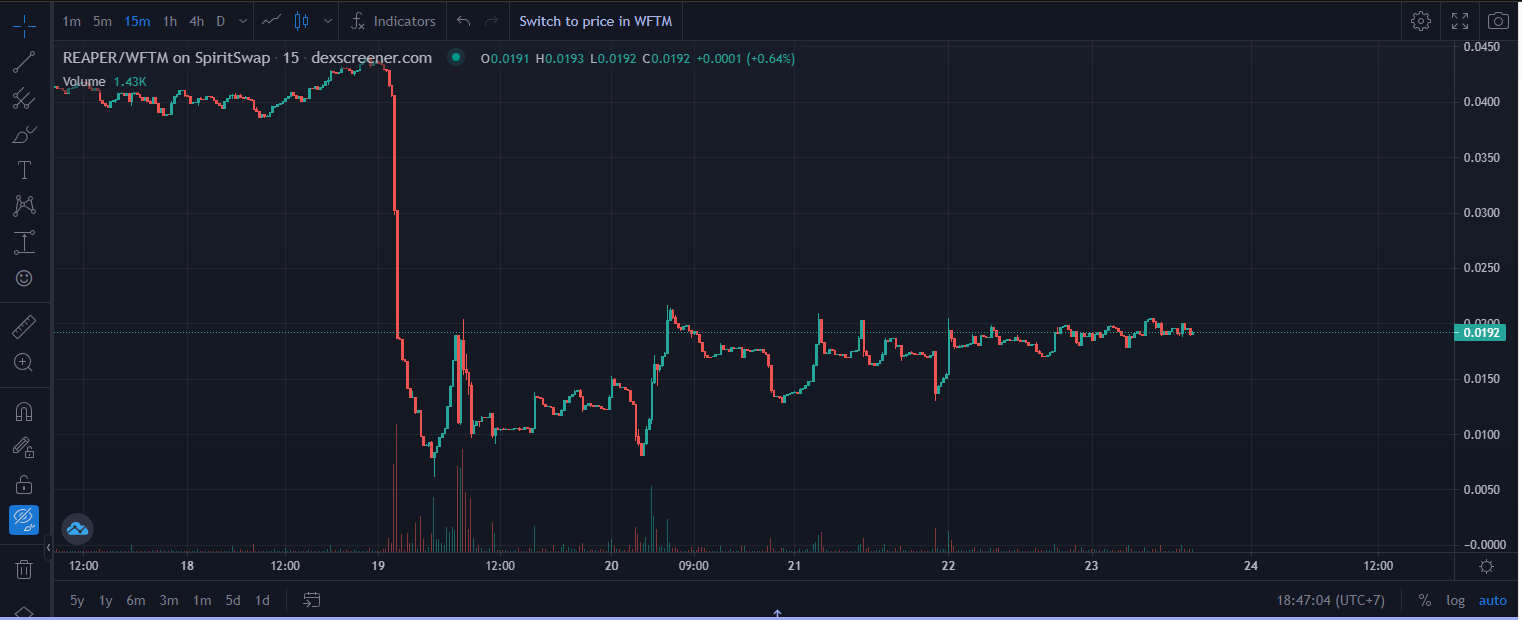Click the green market status dot
Screen dimensions: 1522x620
coord(456,58)
